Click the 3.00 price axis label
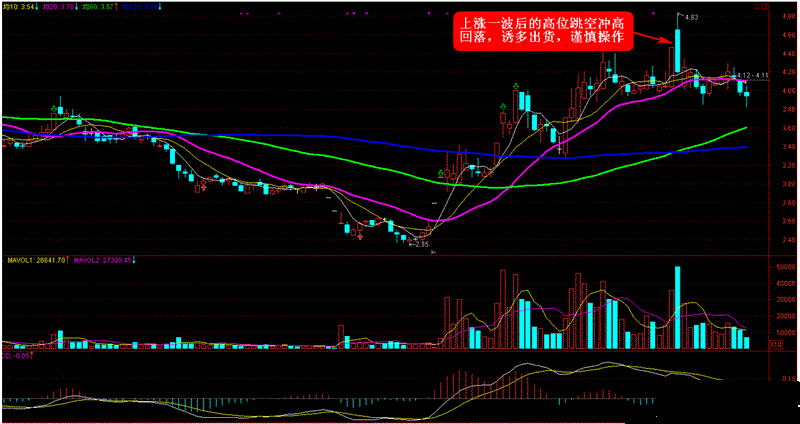The height and width of the screenshot is (424, 800). (x=783, y=184)
